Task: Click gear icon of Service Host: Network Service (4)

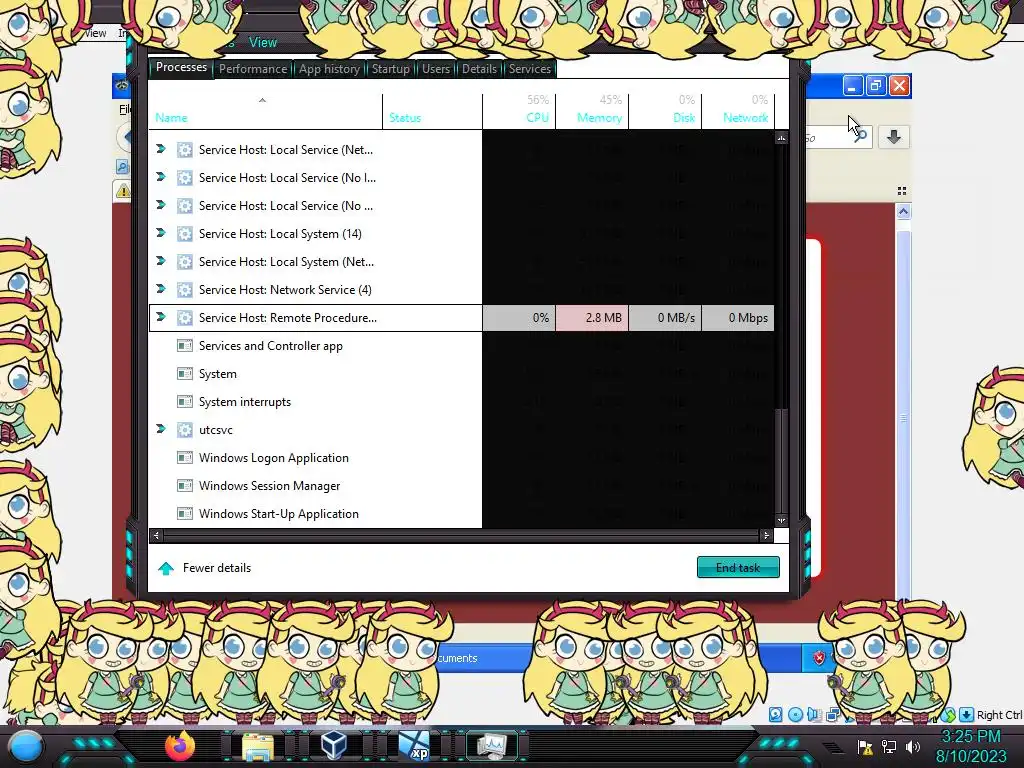Action: (185, 289)
